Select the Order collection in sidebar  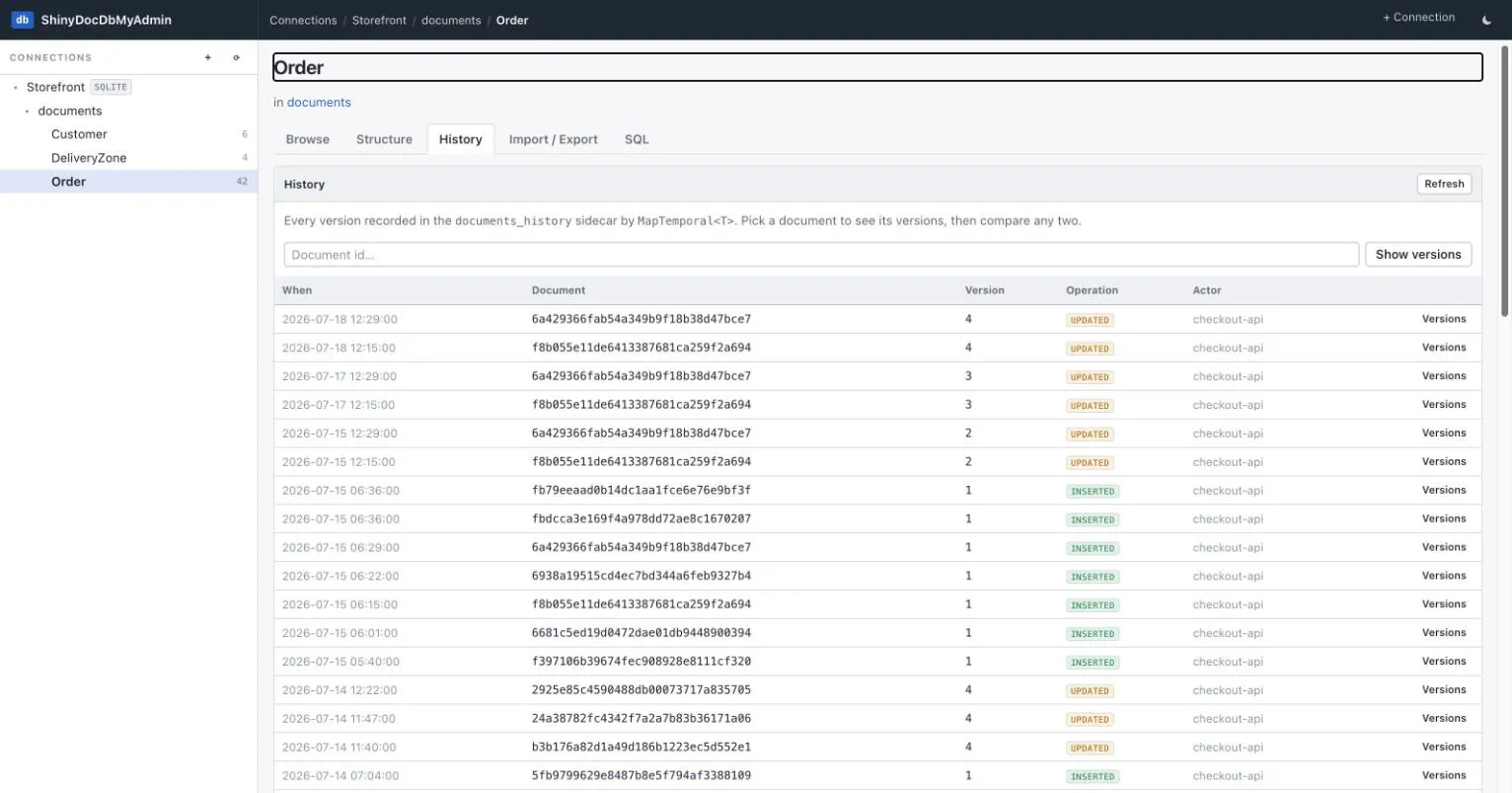pyautogui.click(x=128, y=182)
